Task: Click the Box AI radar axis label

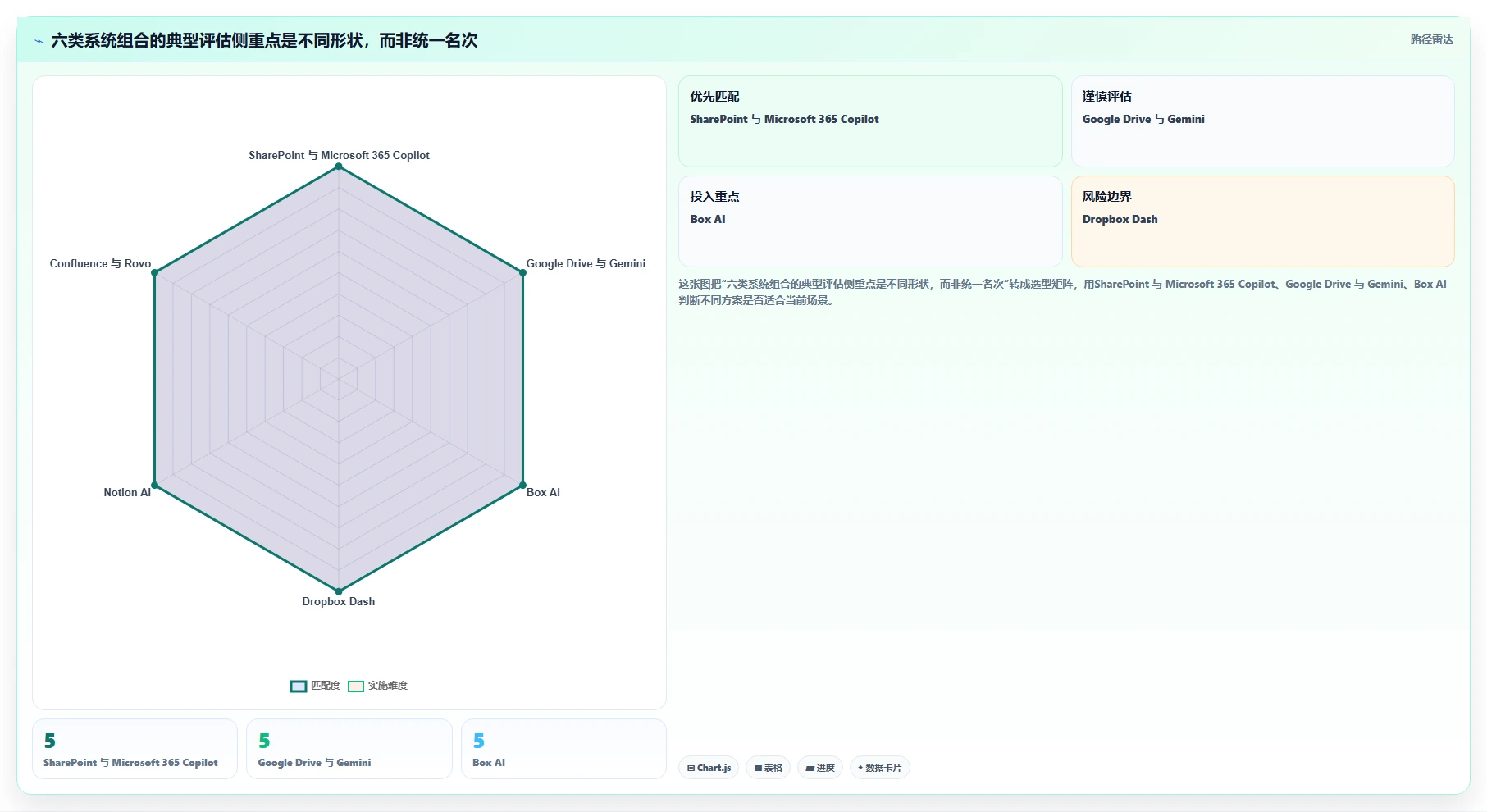Action: click(x=543, y=492)
